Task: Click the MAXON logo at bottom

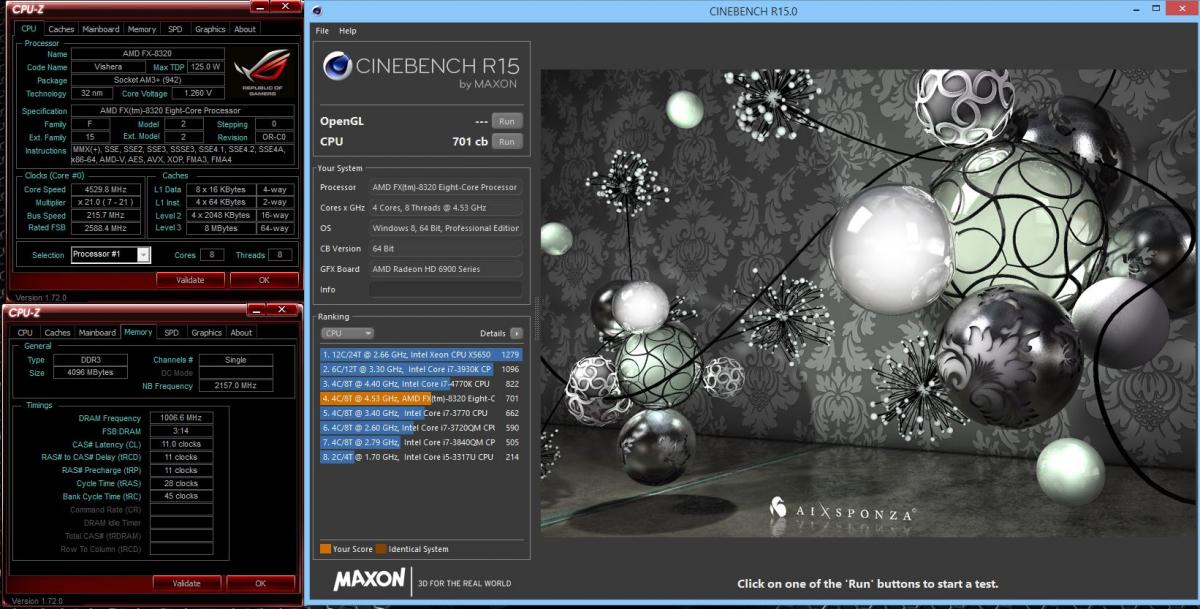Action: pyautogui.click(x=369, y=579)
